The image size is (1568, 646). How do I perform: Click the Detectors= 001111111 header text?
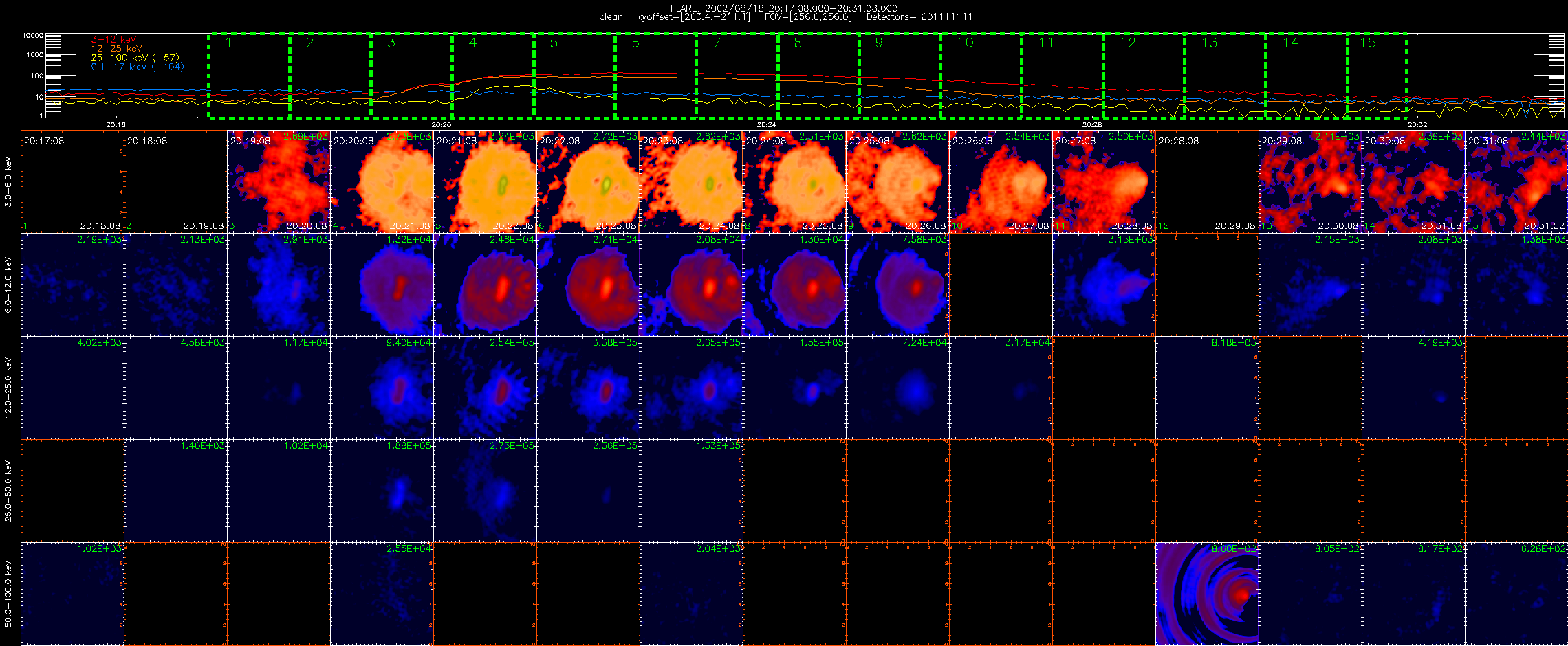(x=919, y=17)
